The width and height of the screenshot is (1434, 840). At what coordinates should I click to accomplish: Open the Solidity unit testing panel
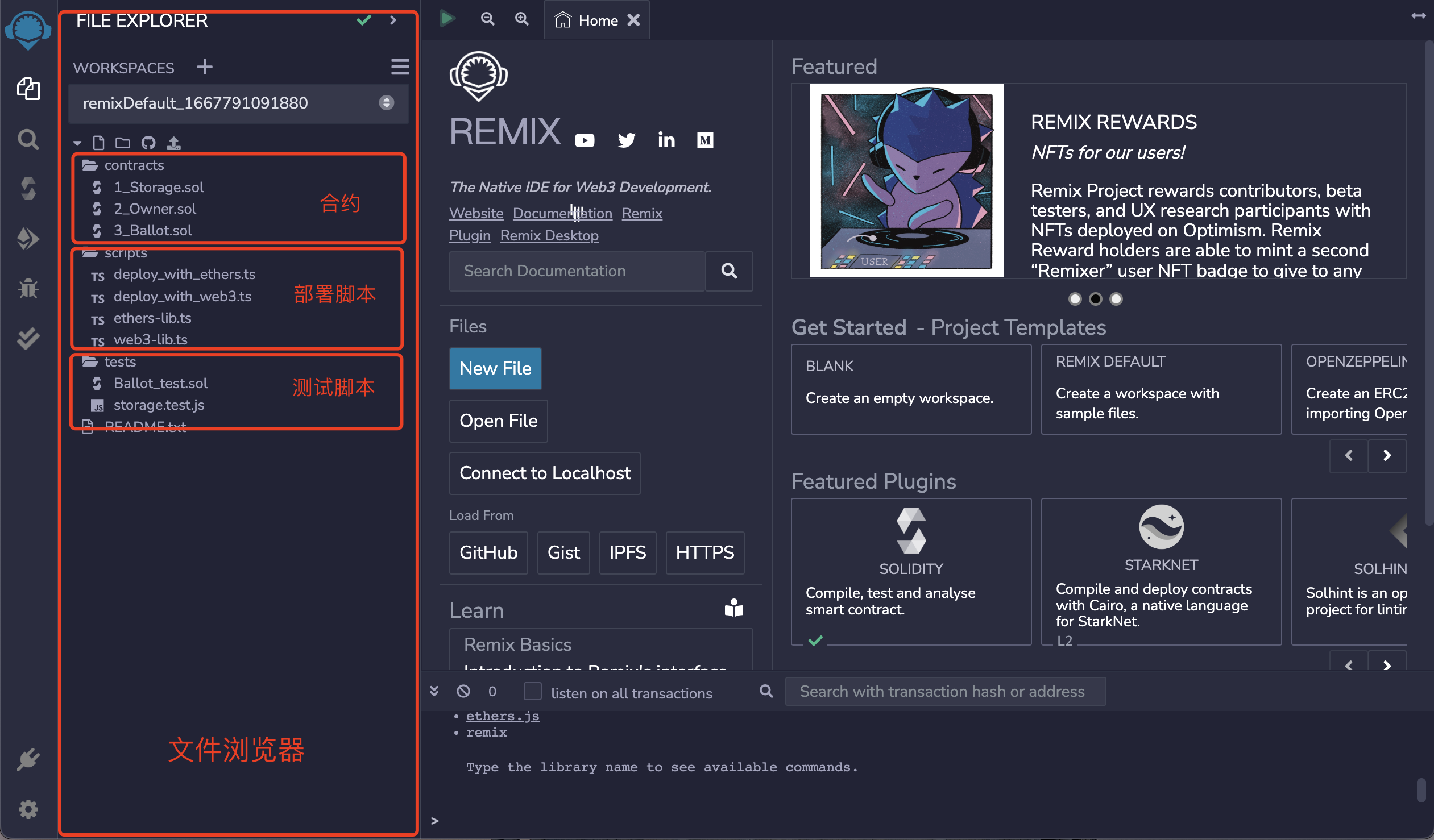pos(28,337)
